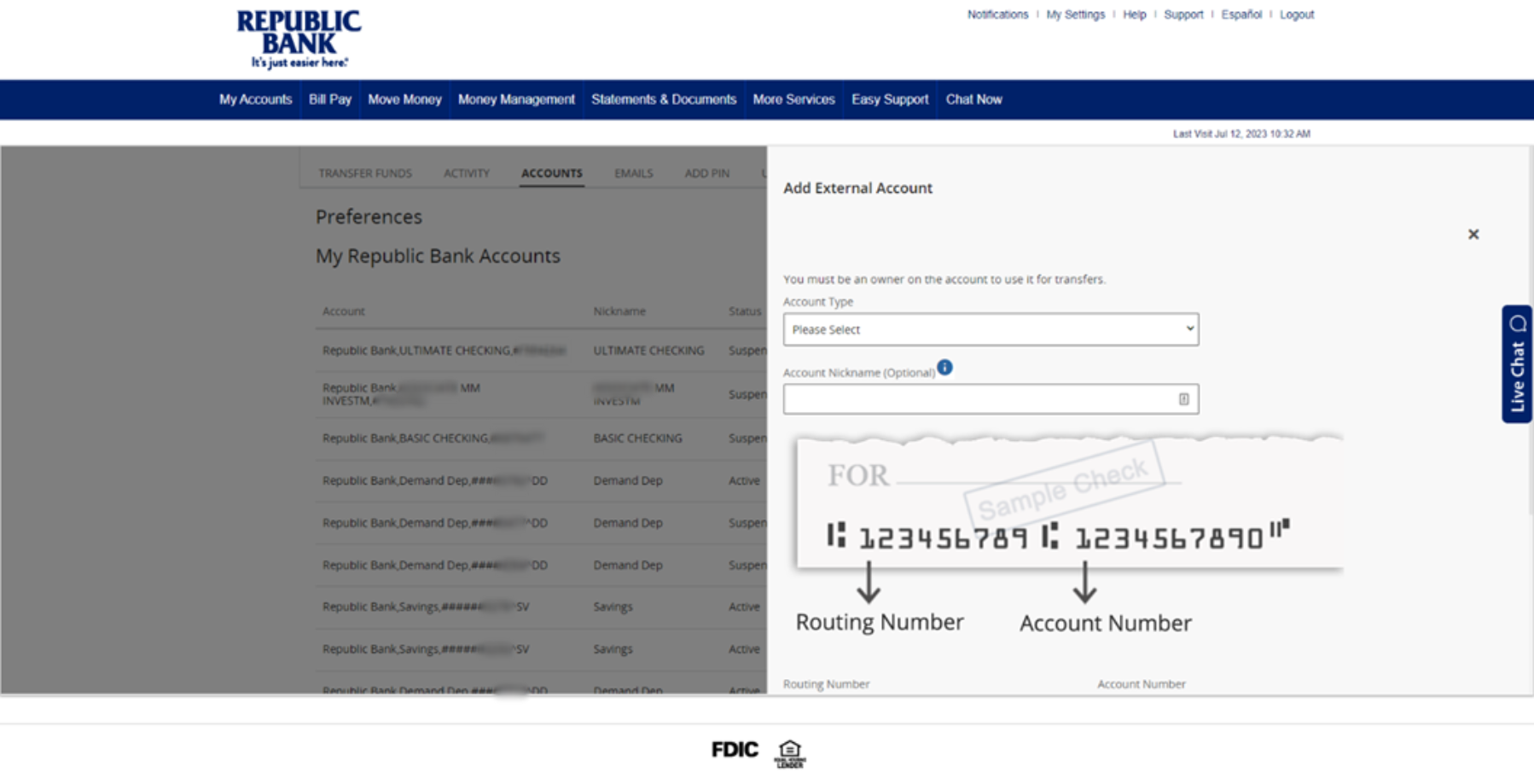Click the Account column header
The image size is (1534, 784).
[x=344, y=311]
